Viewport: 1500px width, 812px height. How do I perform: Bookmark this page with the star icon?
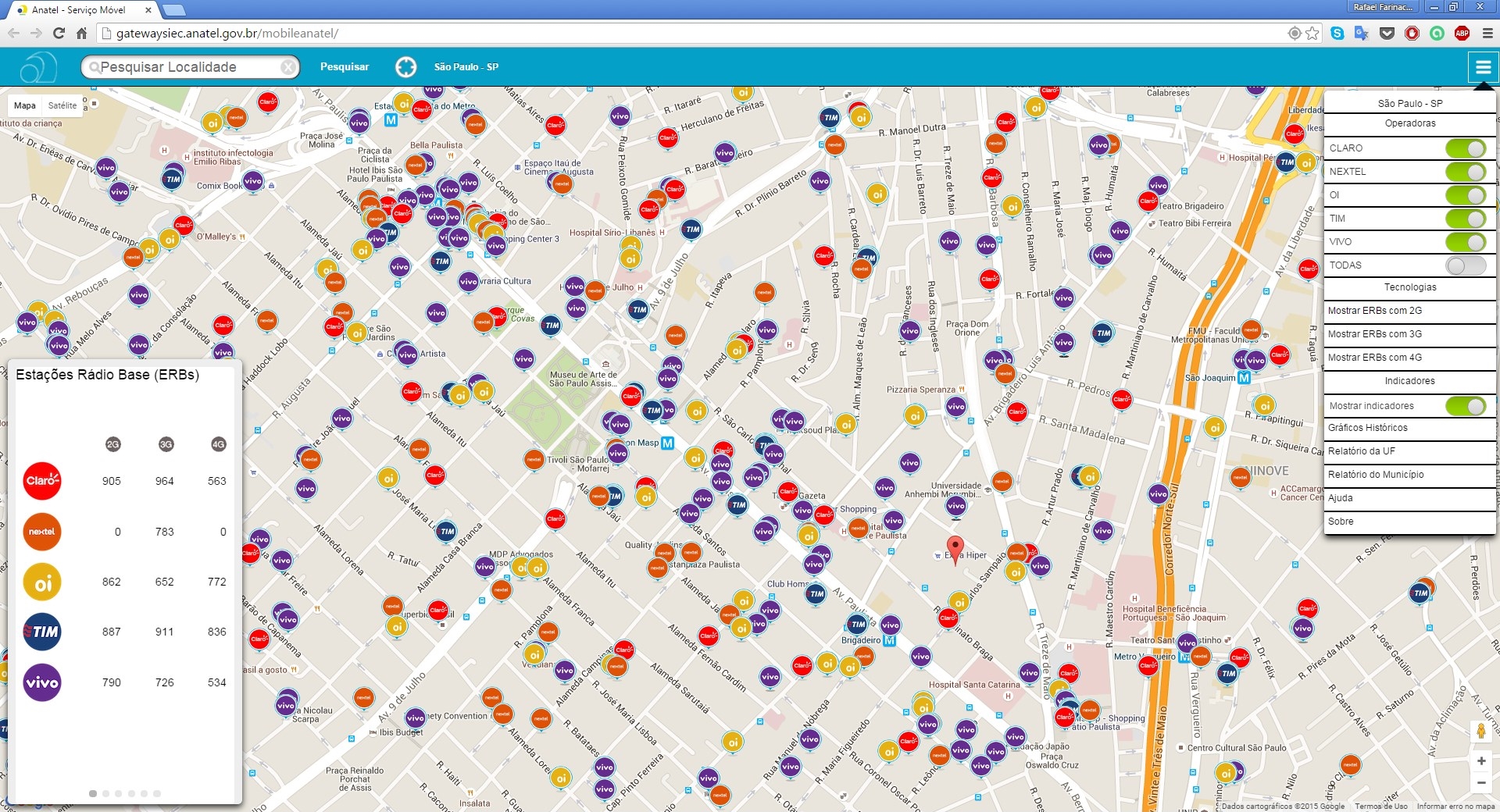pyautogui.click(x=1312, y=34)
